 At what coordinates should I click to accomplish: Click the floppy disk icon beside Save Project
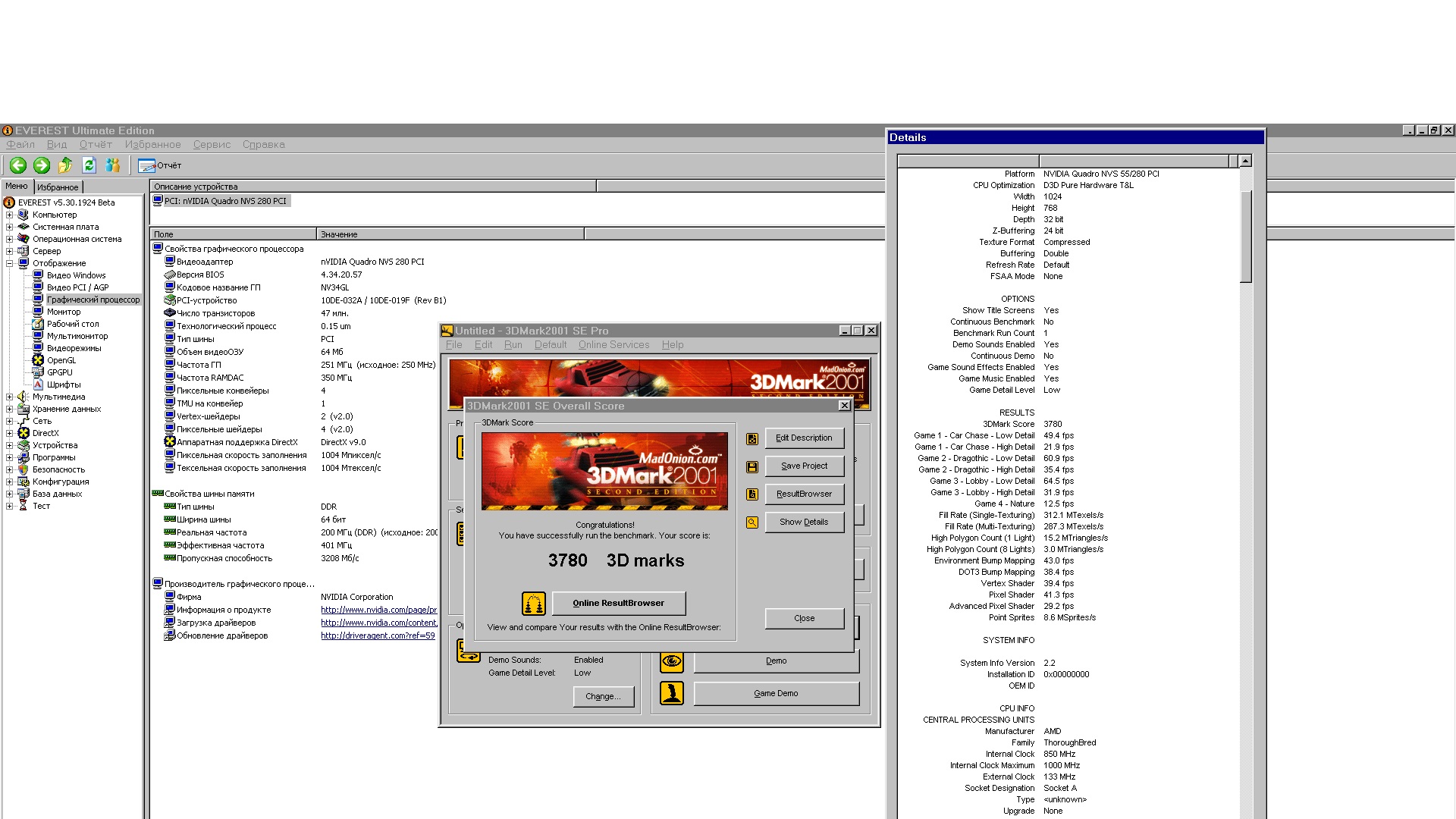(752, 467)
